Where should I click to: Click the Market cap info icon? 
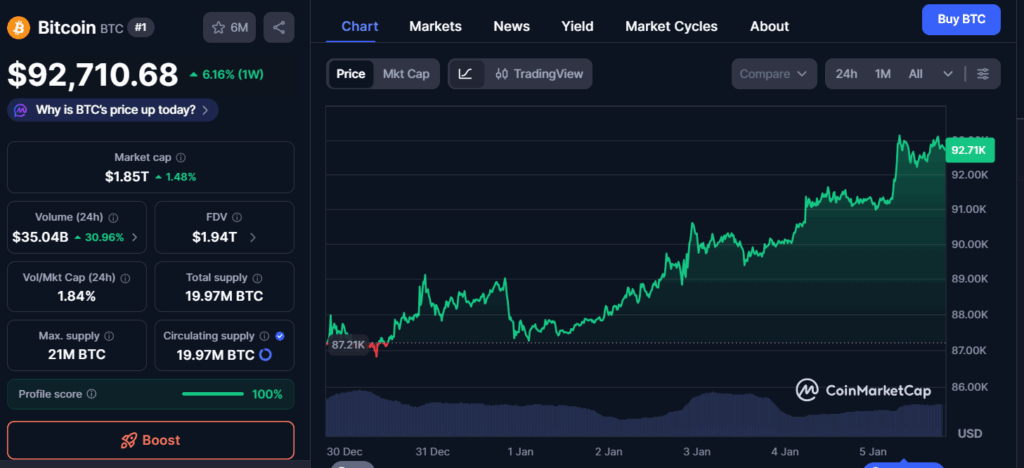click(x=181, y=158)
